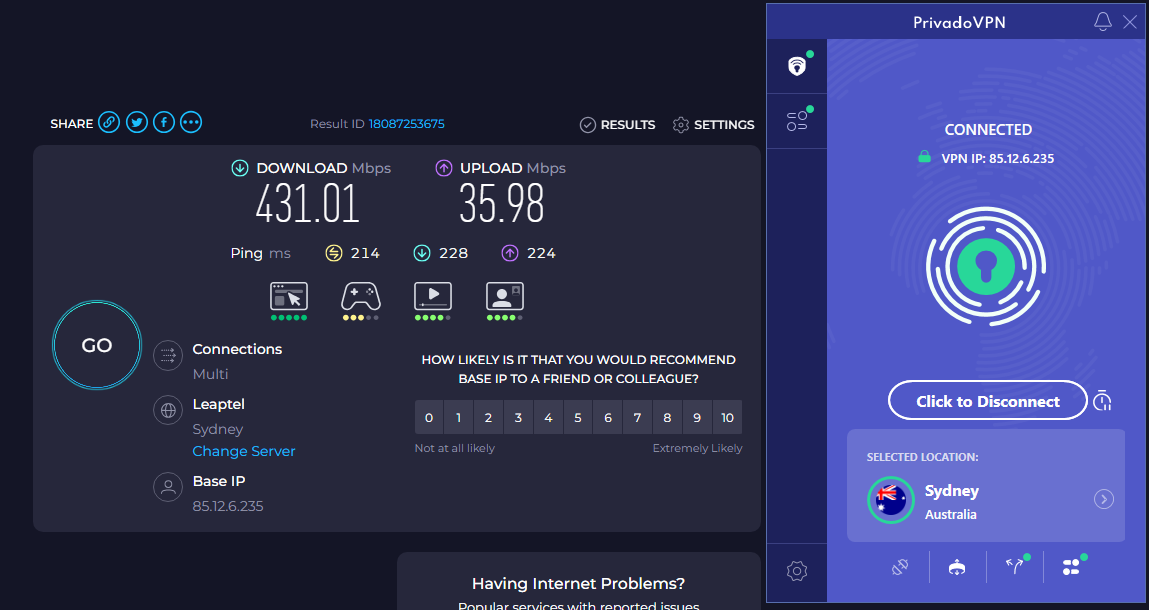Rate recommendation score 10
Viewport: 1149px width, 610px height.
pos(727,417)
